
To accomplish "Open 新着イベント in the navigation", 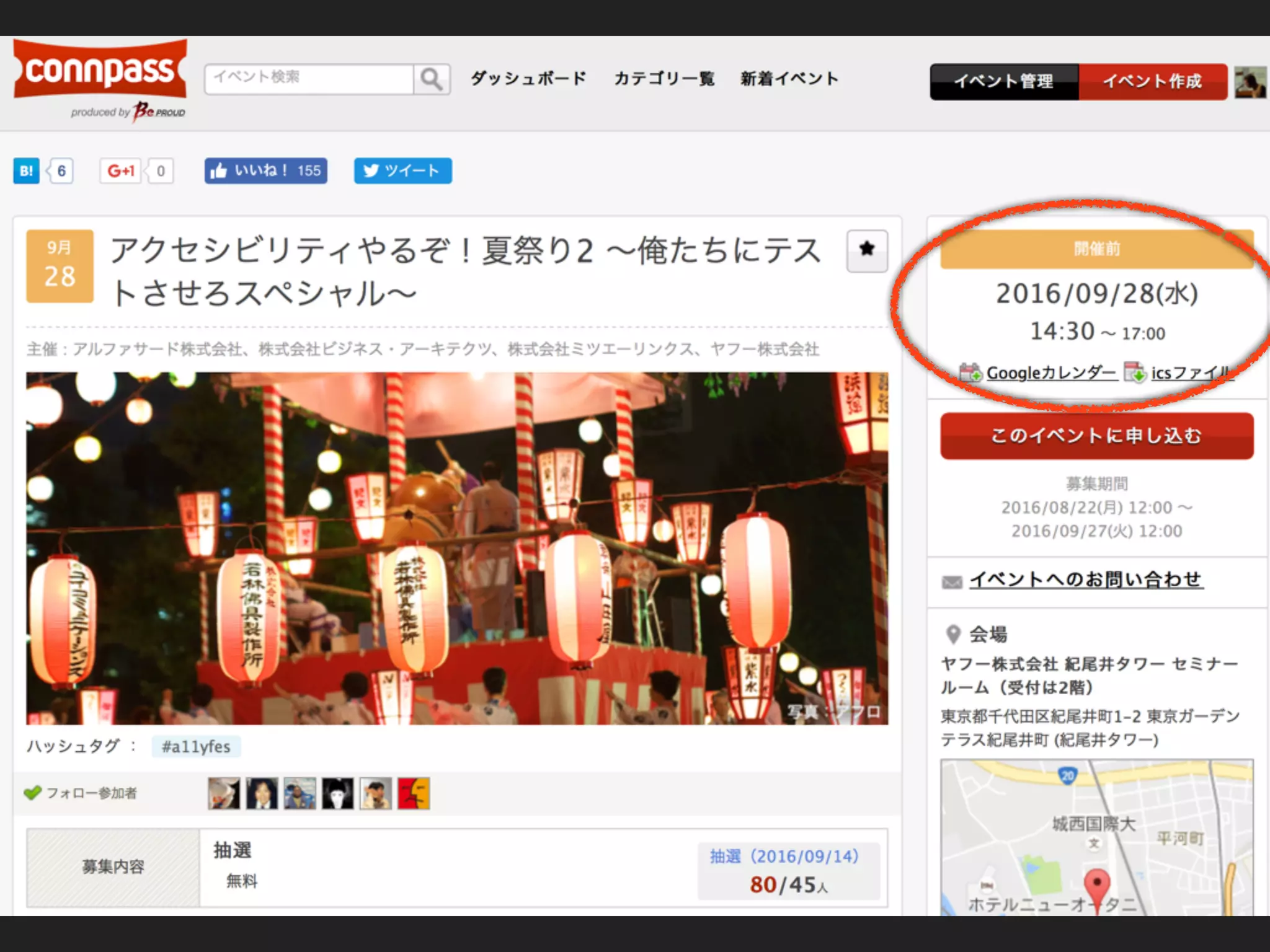I will [x=789, y=79].
